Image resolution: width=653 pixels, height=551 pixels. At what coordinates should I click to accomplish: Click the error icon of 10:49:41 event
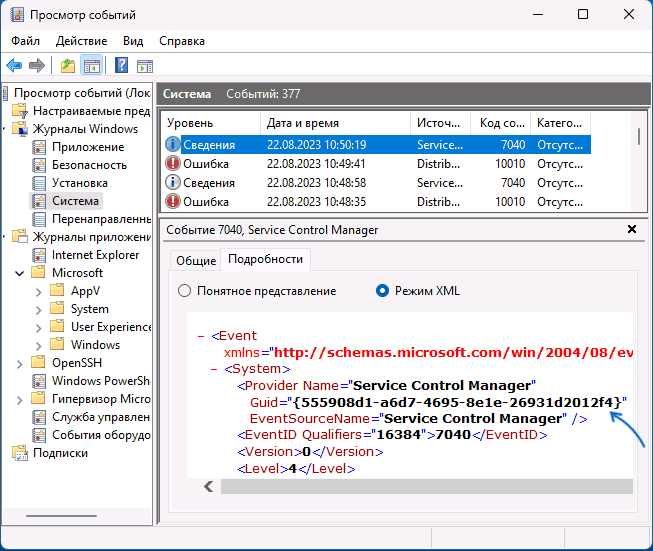click(x=173, y=163)
